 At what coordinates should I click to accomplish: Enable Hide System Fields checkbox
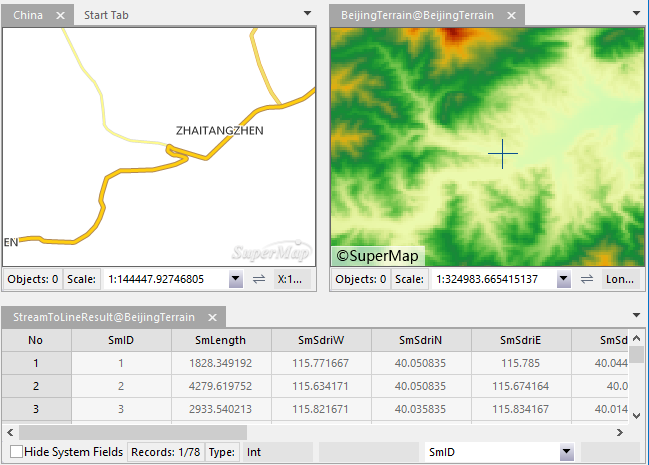point(16,452)
